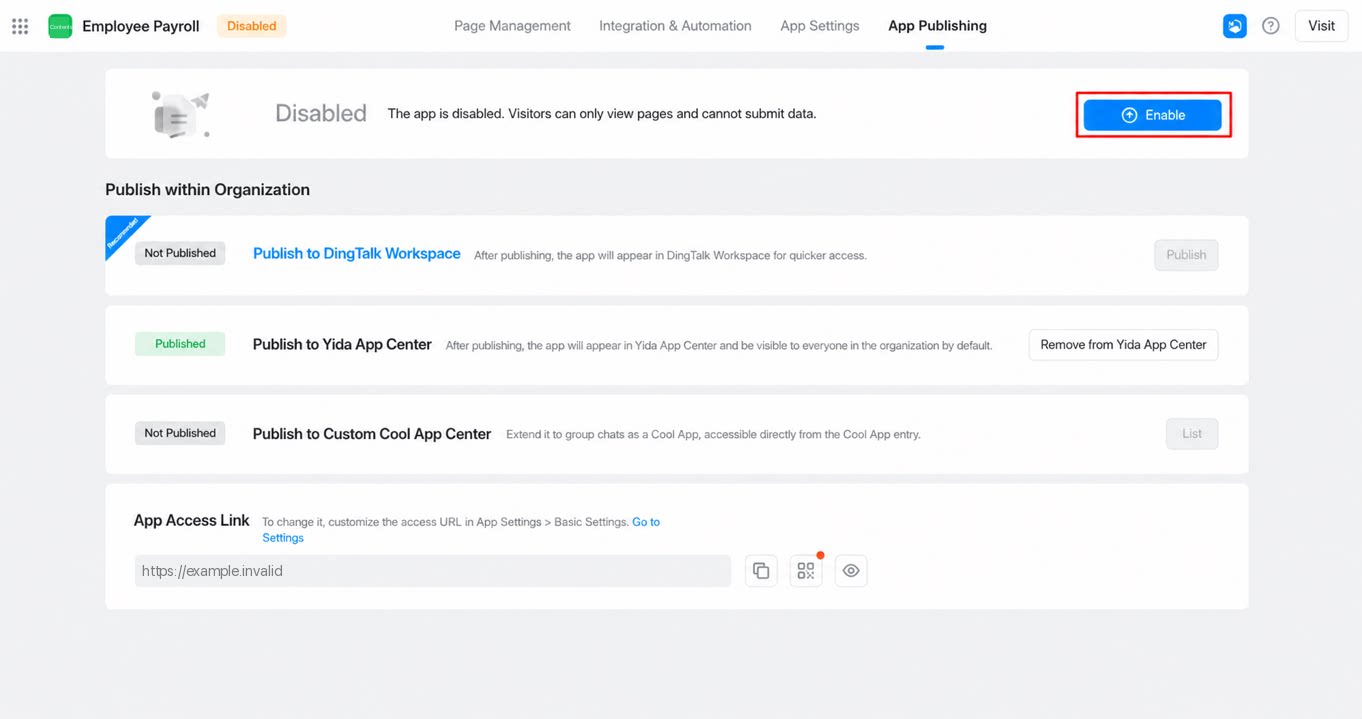Go to App Settings tab

pyautogui.click(x=820, y=26)
